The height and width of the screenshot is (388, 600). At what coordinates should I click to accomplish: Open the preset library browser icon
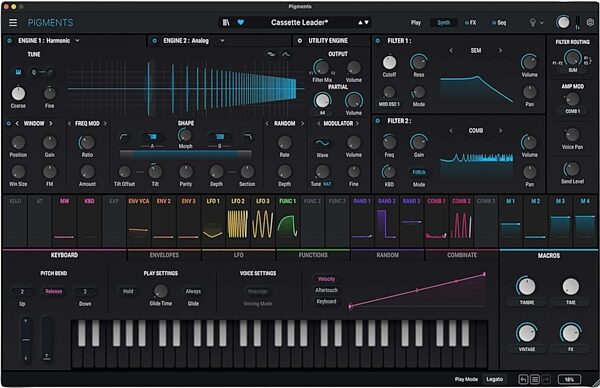tap(226, 23)
